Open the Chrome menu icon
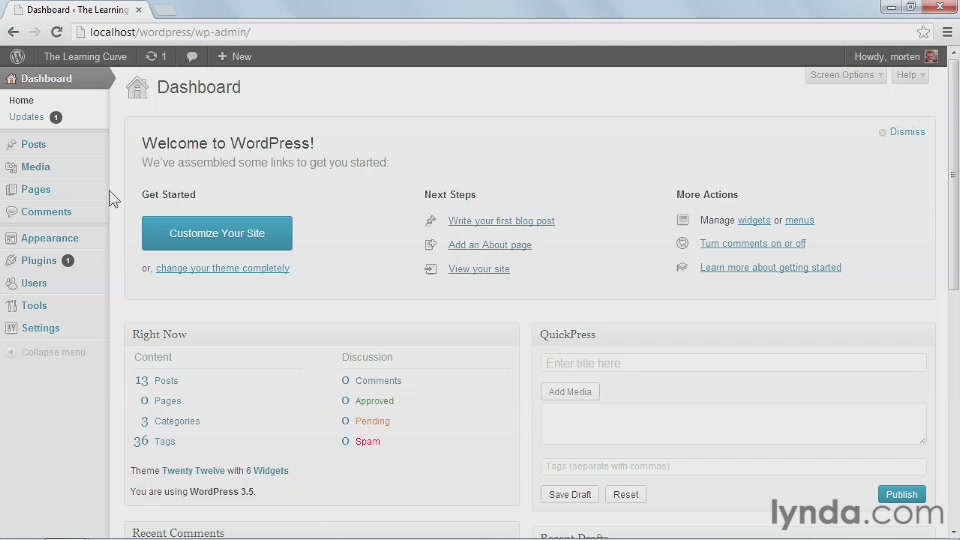Screen dimensions: 960x540 pyautogui.click(x=947, y=32)
